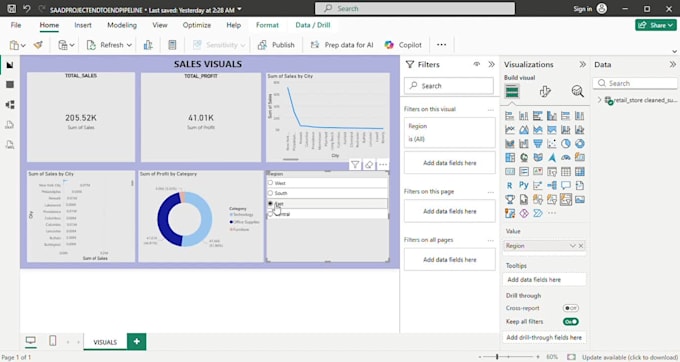
Task: Select the East region option
Action: pyautogui.click(x=327, y=203)
